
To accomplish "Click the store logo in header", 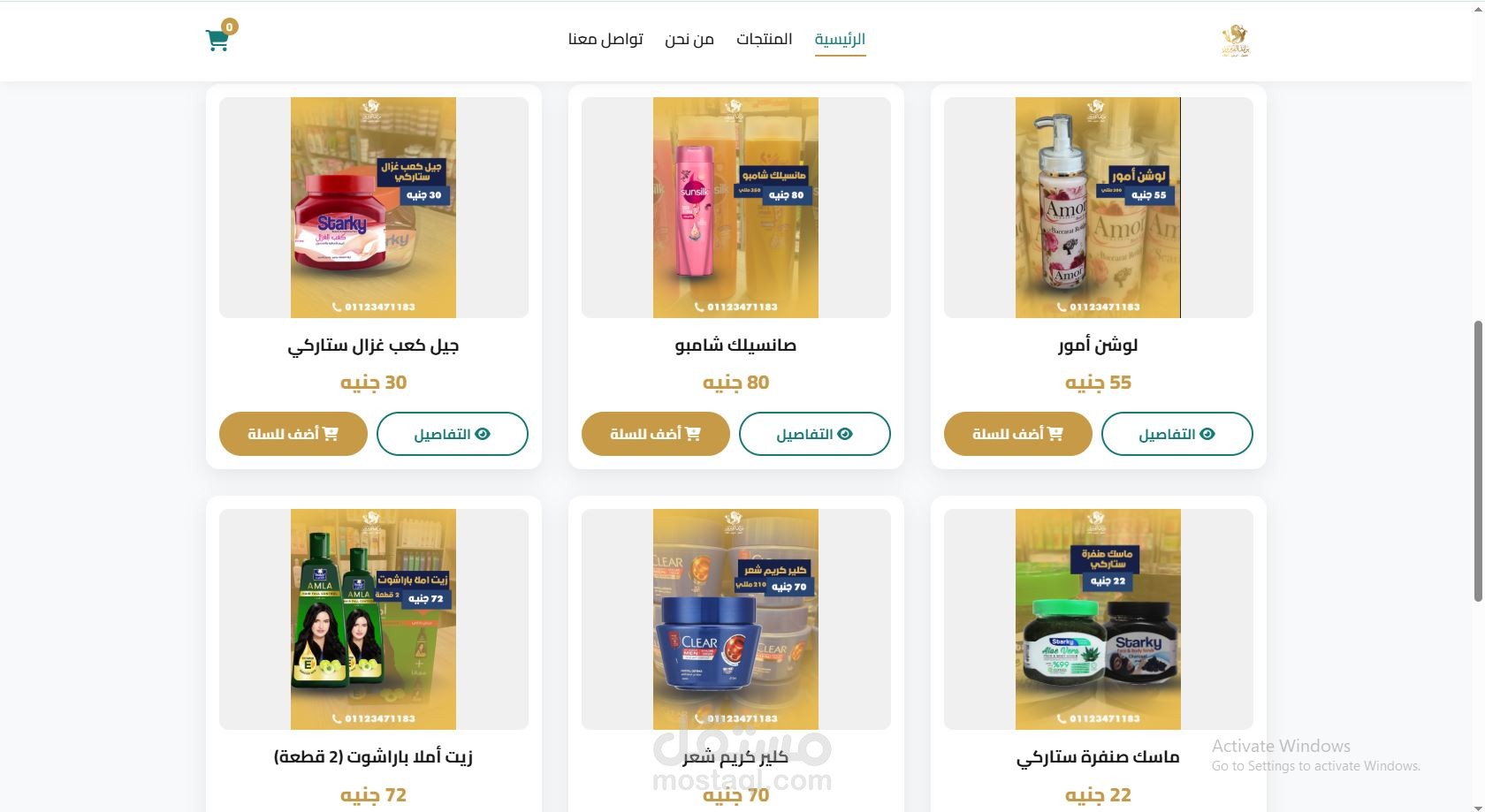I will (x=1235, y=40).
